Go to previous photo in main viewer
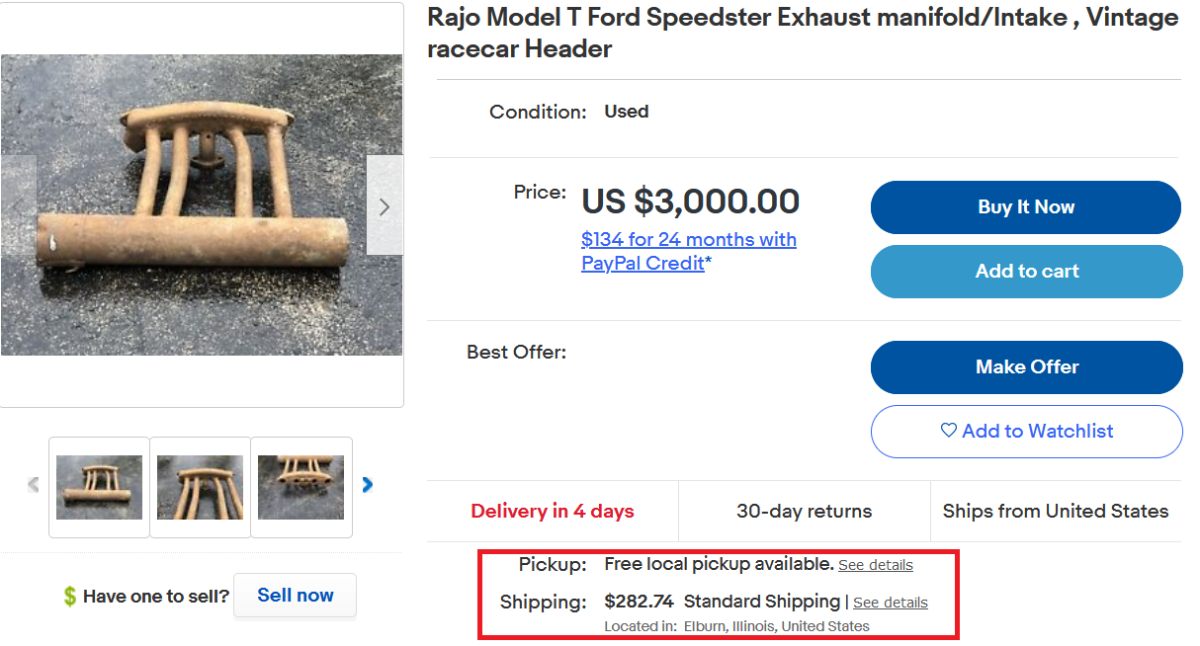The image size is (1200, 646). click(17, 206)
